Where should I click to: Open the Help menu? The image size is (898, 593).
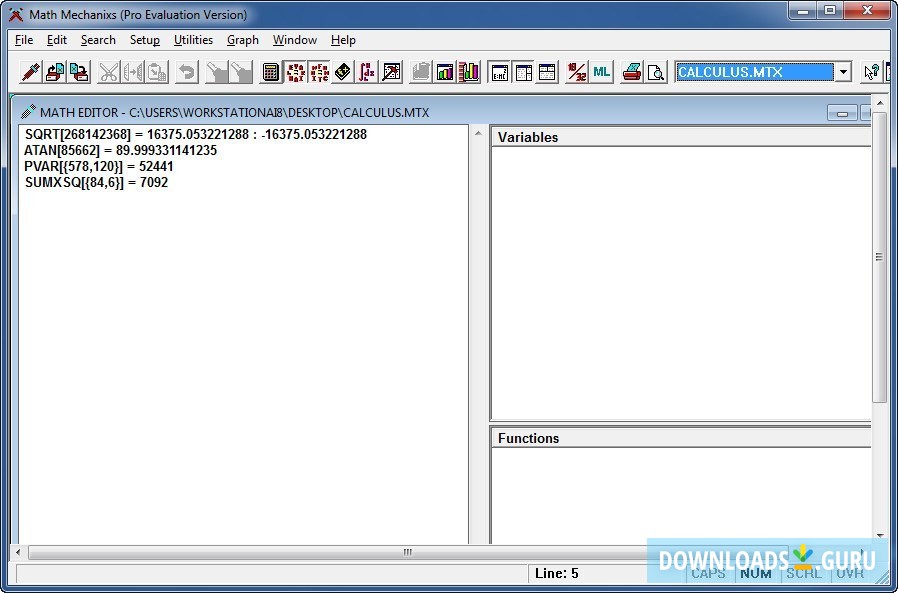pos(343,40)
